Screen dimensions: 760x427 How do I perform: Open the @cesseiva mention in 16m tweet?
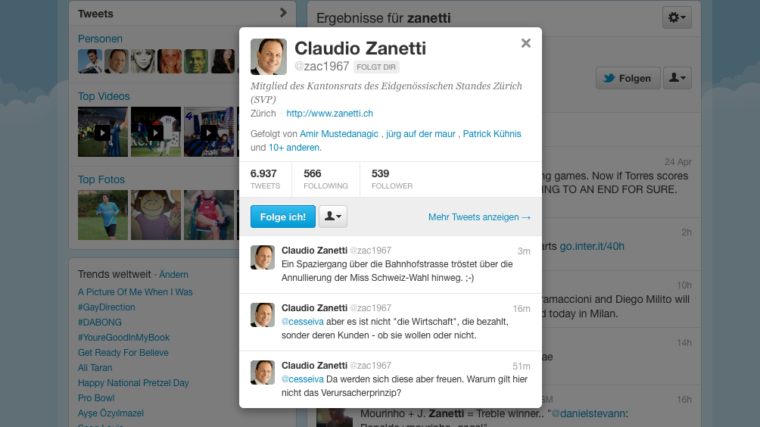tap(302, 322)
